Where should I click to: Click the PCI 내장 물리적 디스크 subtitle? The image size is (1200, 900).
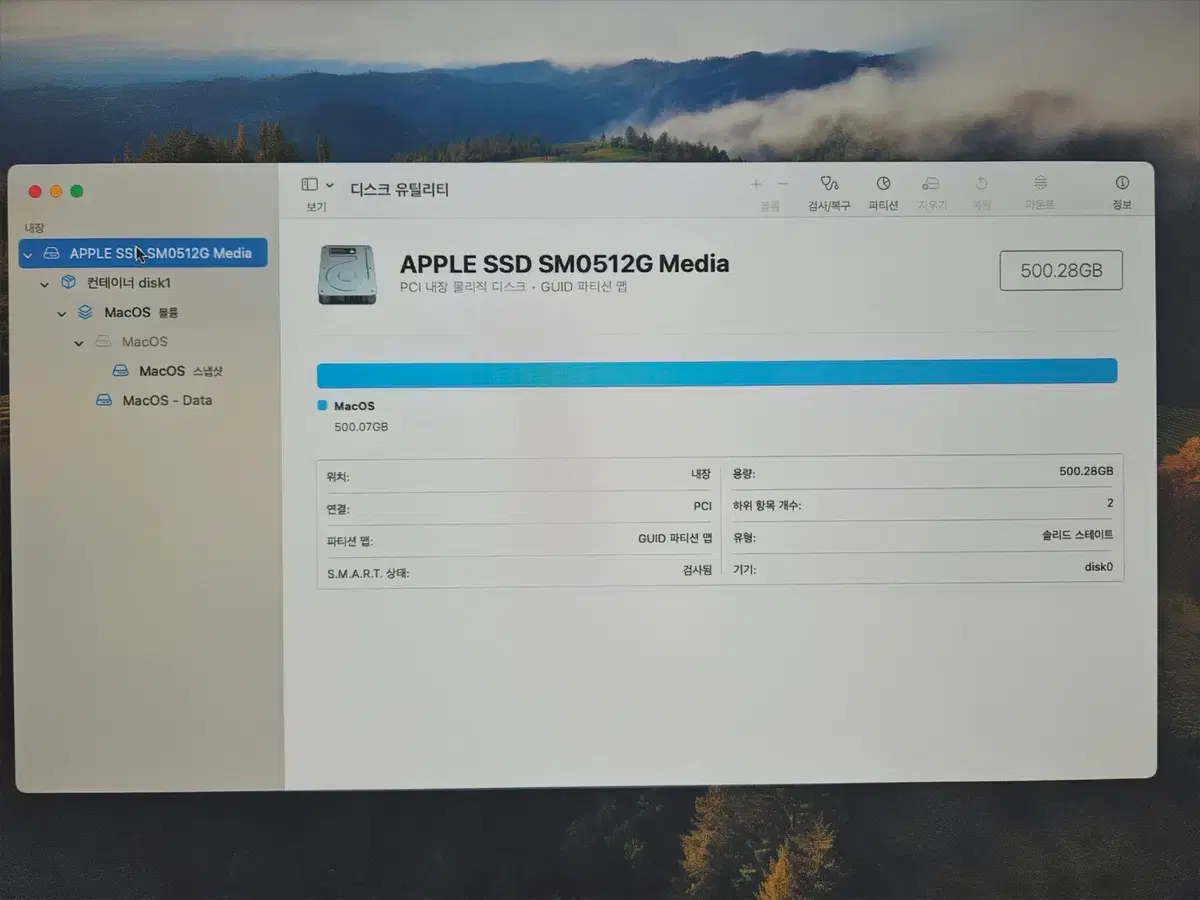tap(513, 288)
